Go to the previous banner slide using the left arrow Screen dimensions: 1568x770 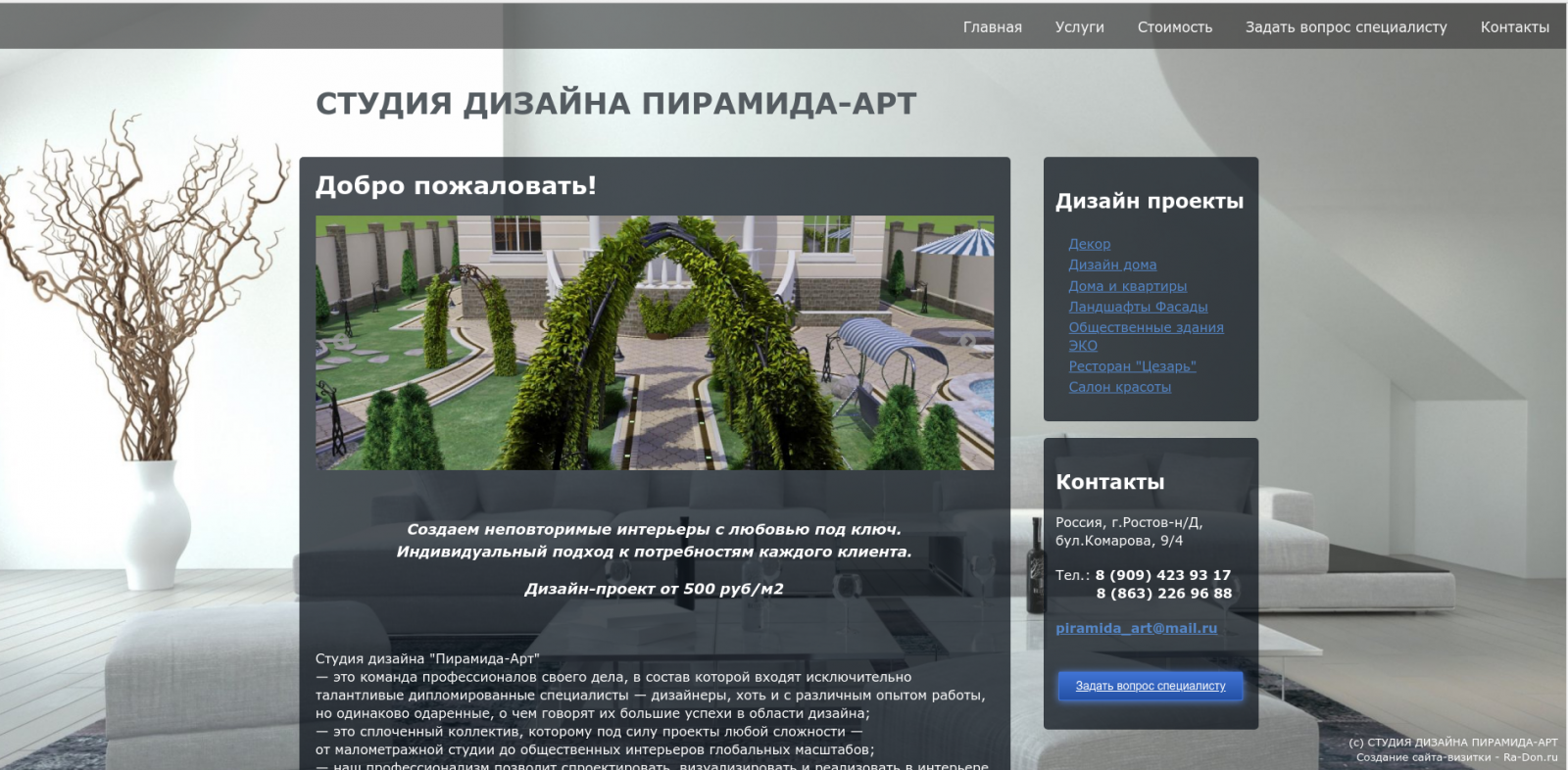click(x=341, y=342)
